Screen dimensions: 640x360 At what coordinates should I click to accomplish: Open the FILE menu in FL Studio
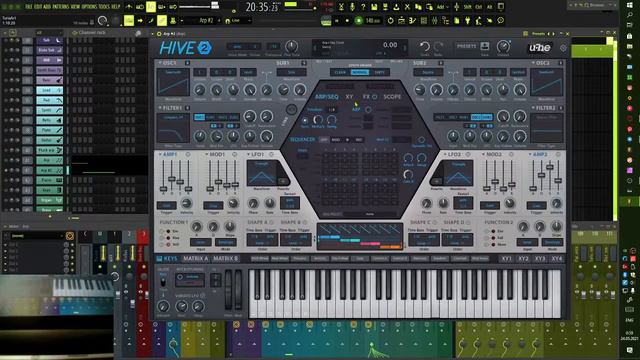pos(29,7)
